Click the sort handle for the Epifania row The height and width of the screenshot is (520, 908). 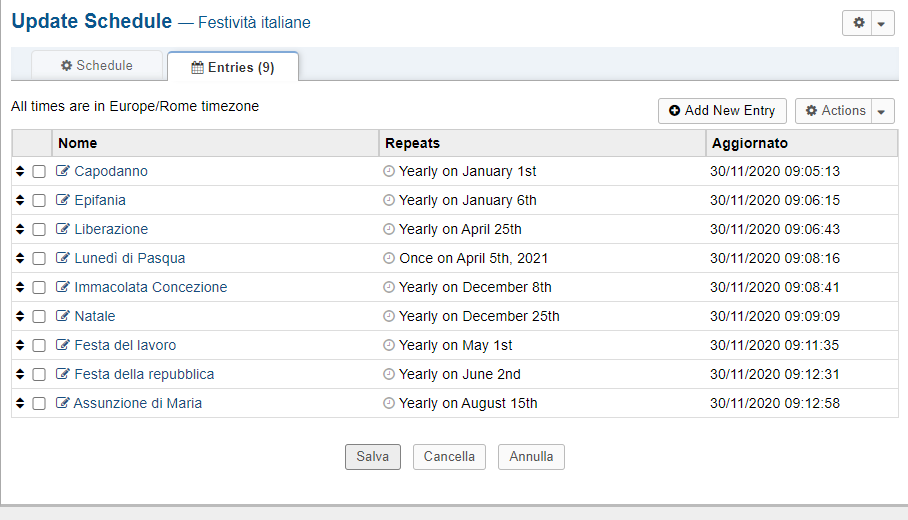point(20,200)
